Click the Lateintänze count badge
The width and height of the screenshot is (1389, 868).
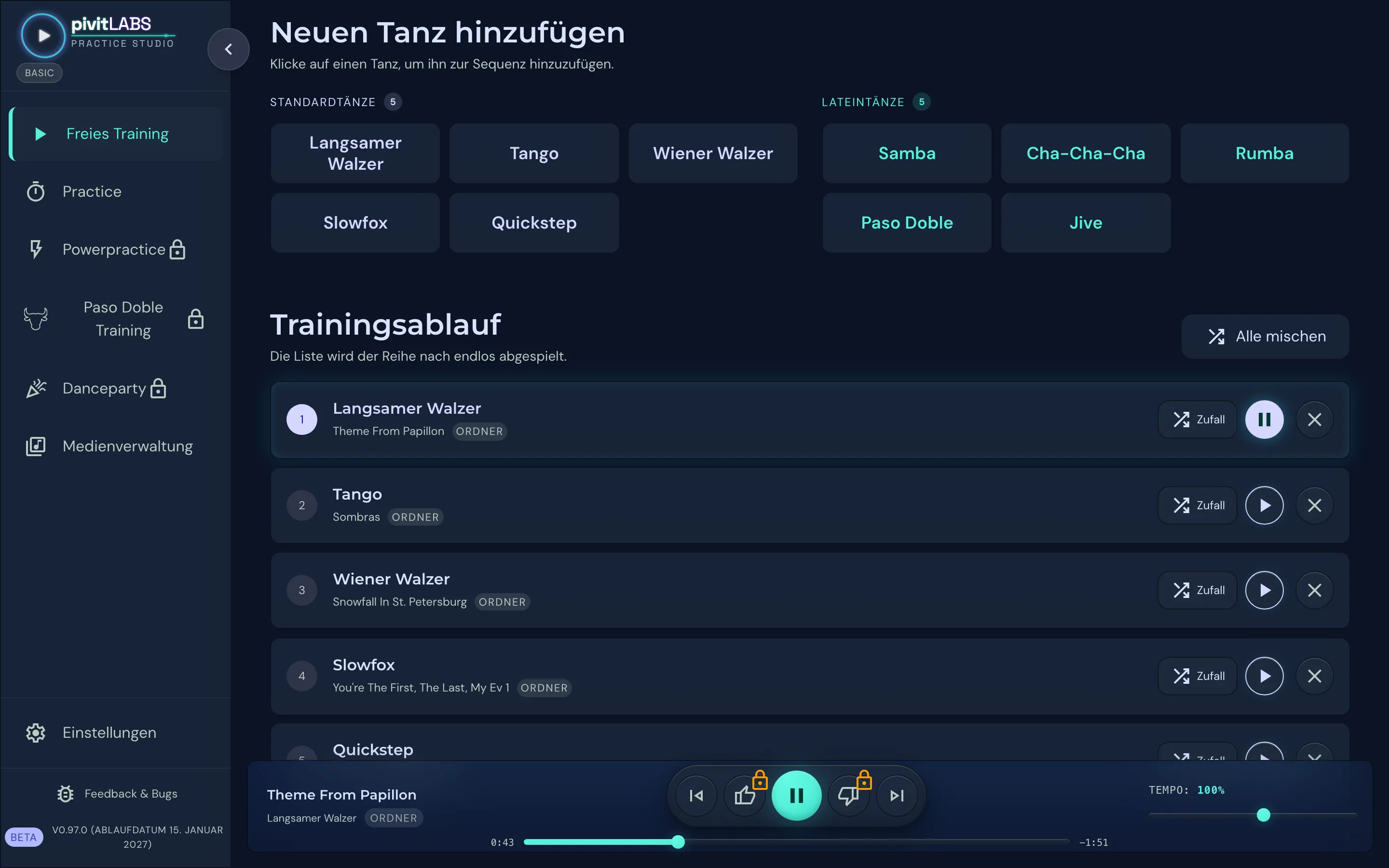(922, 102)
